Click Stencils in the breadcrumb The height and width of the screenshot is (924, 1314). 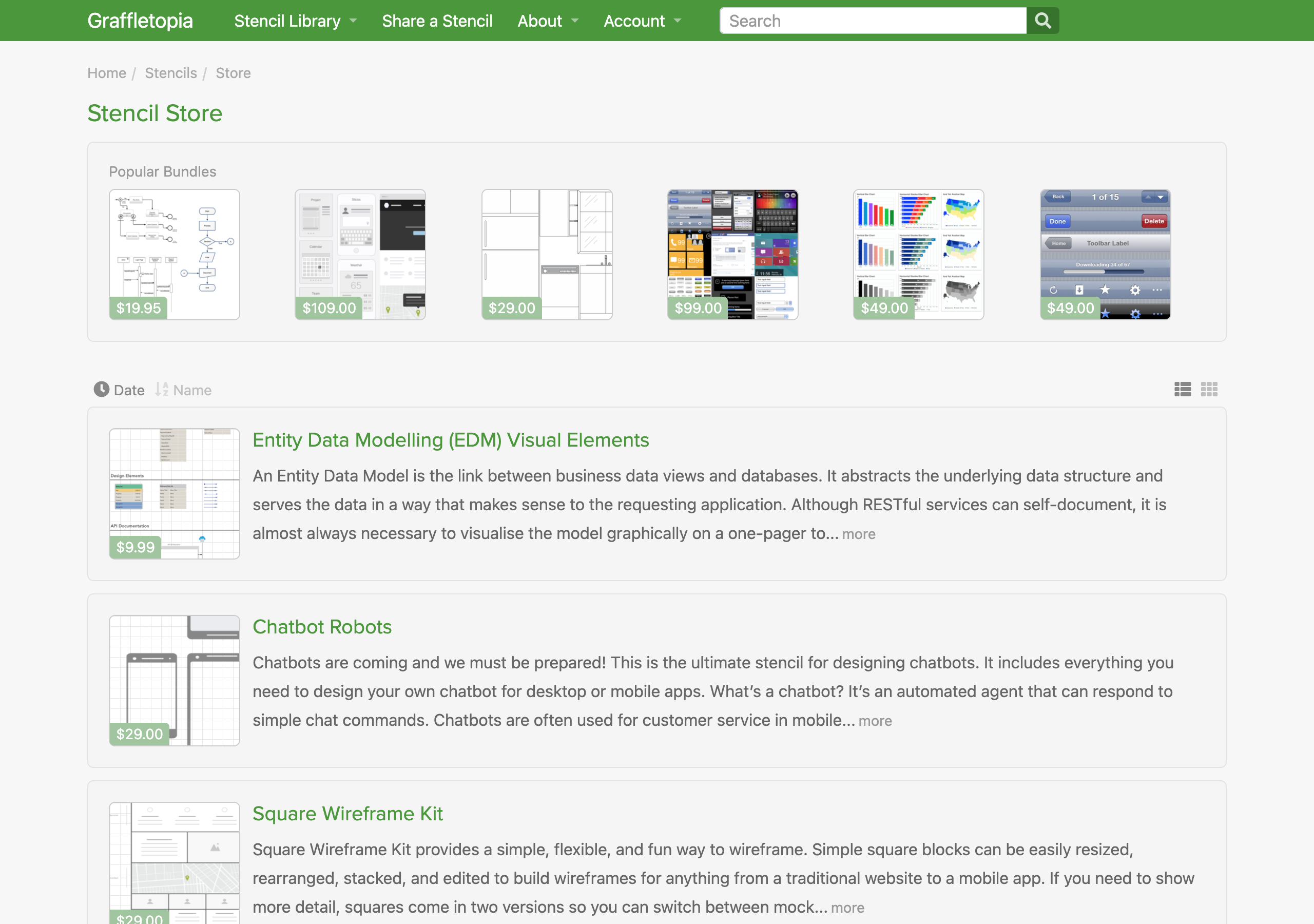click(170, 73)
